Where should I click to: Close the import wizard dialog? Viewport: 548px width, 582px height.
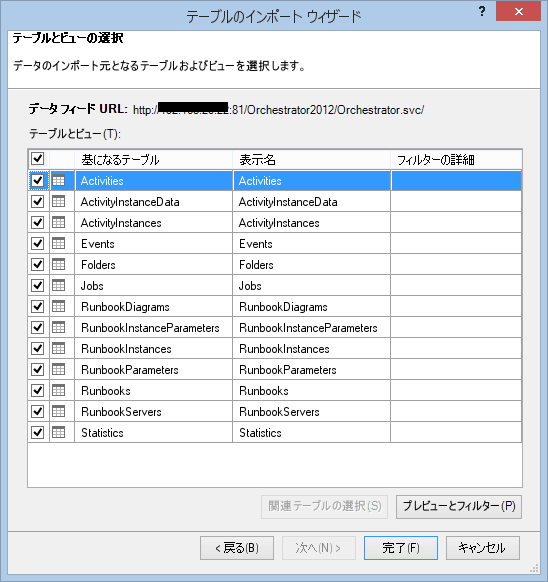pos(518,11)
